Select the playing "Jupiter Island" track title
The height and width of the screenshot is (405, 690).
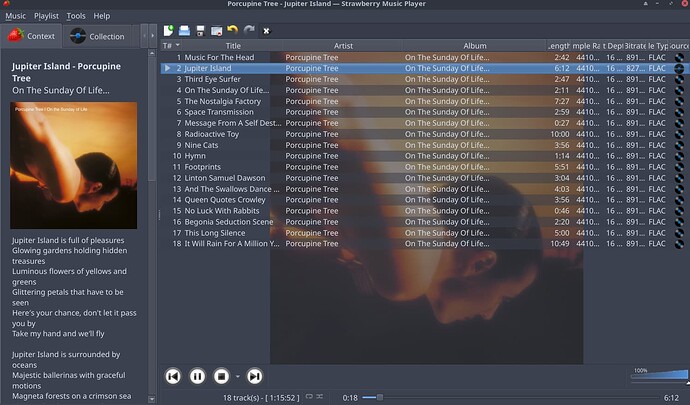point(208,68)
